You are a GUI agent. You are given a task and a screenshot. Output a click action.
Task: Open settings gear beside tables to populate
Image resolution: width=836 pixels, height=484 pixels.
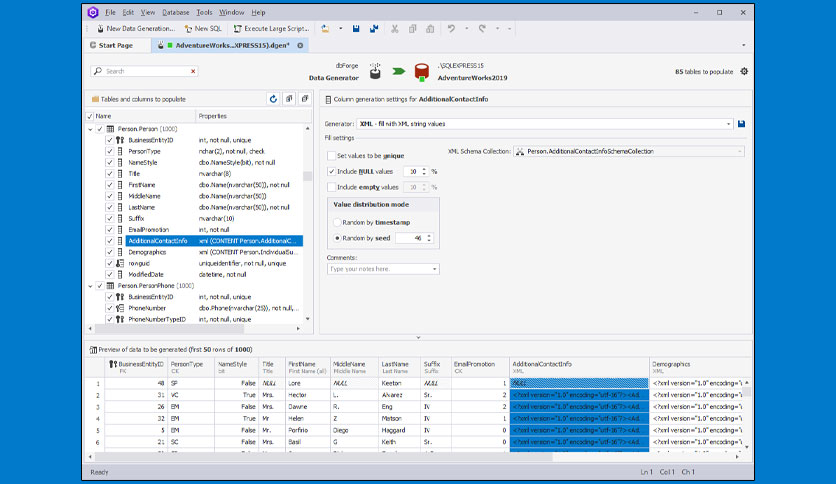pyautogui.click(x=744, y=71)
